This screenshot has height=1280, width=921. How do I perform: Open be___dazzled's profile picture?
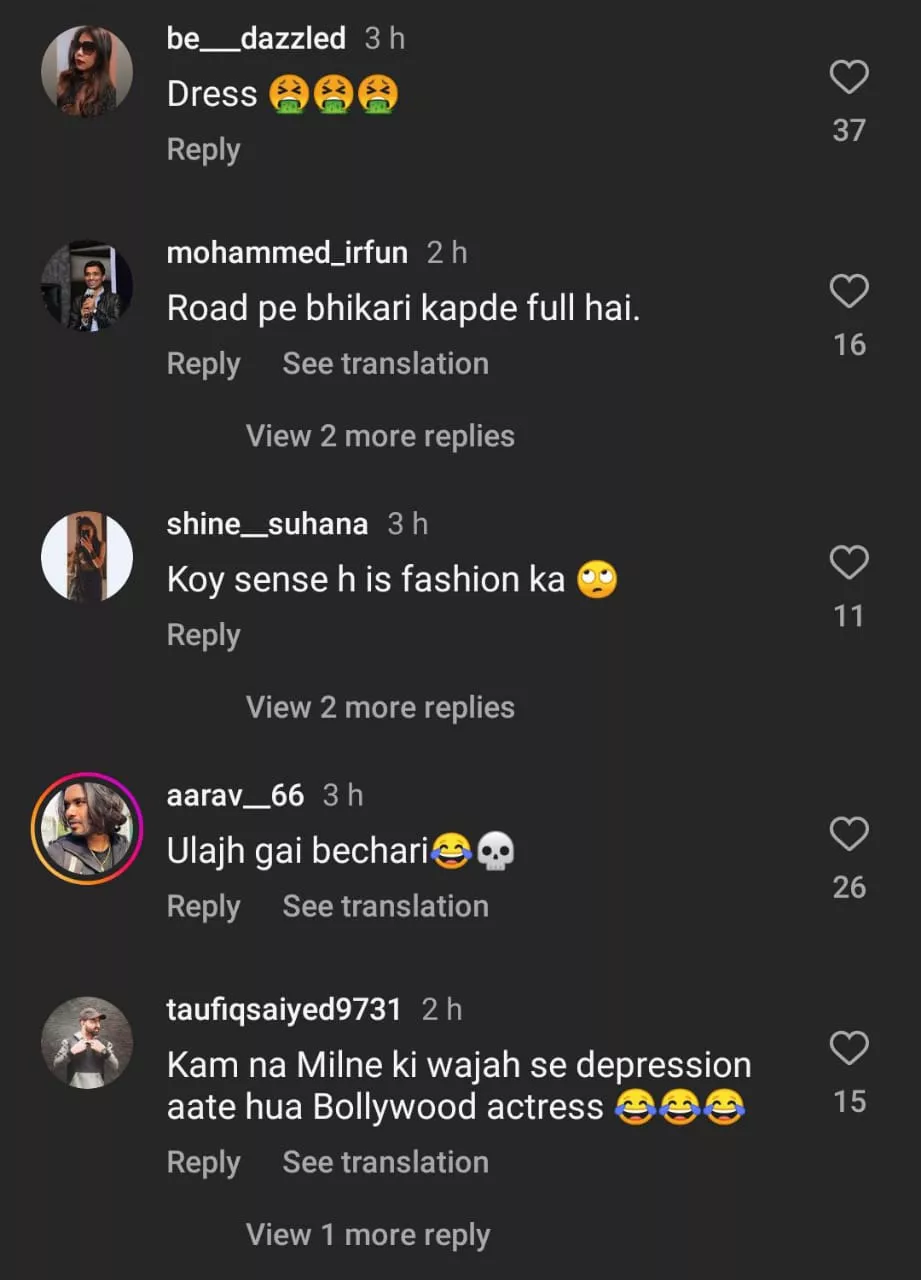click(x=87, y=72)
